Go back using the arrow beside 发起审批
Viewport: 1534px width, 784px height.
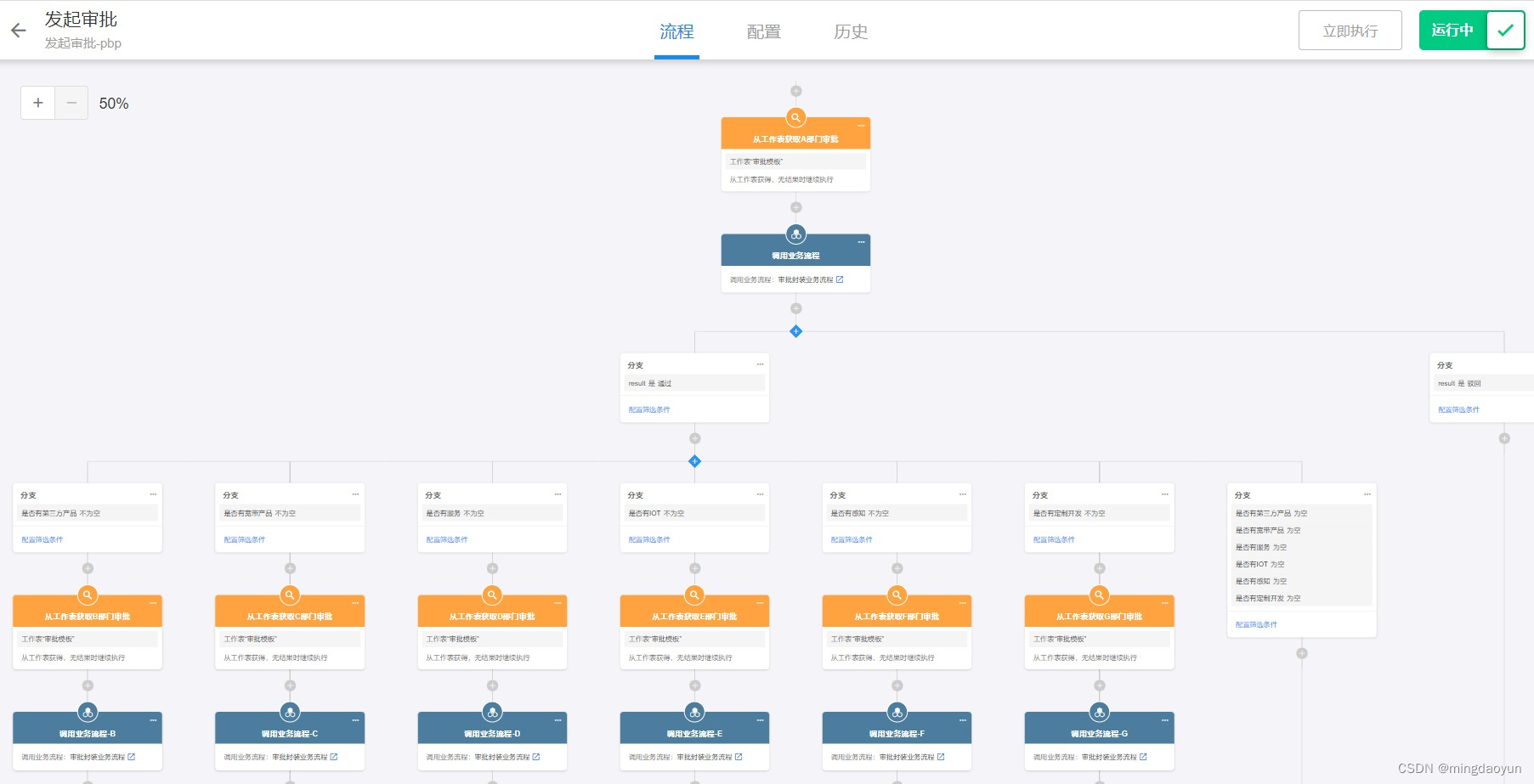click(x=19, y=31)
